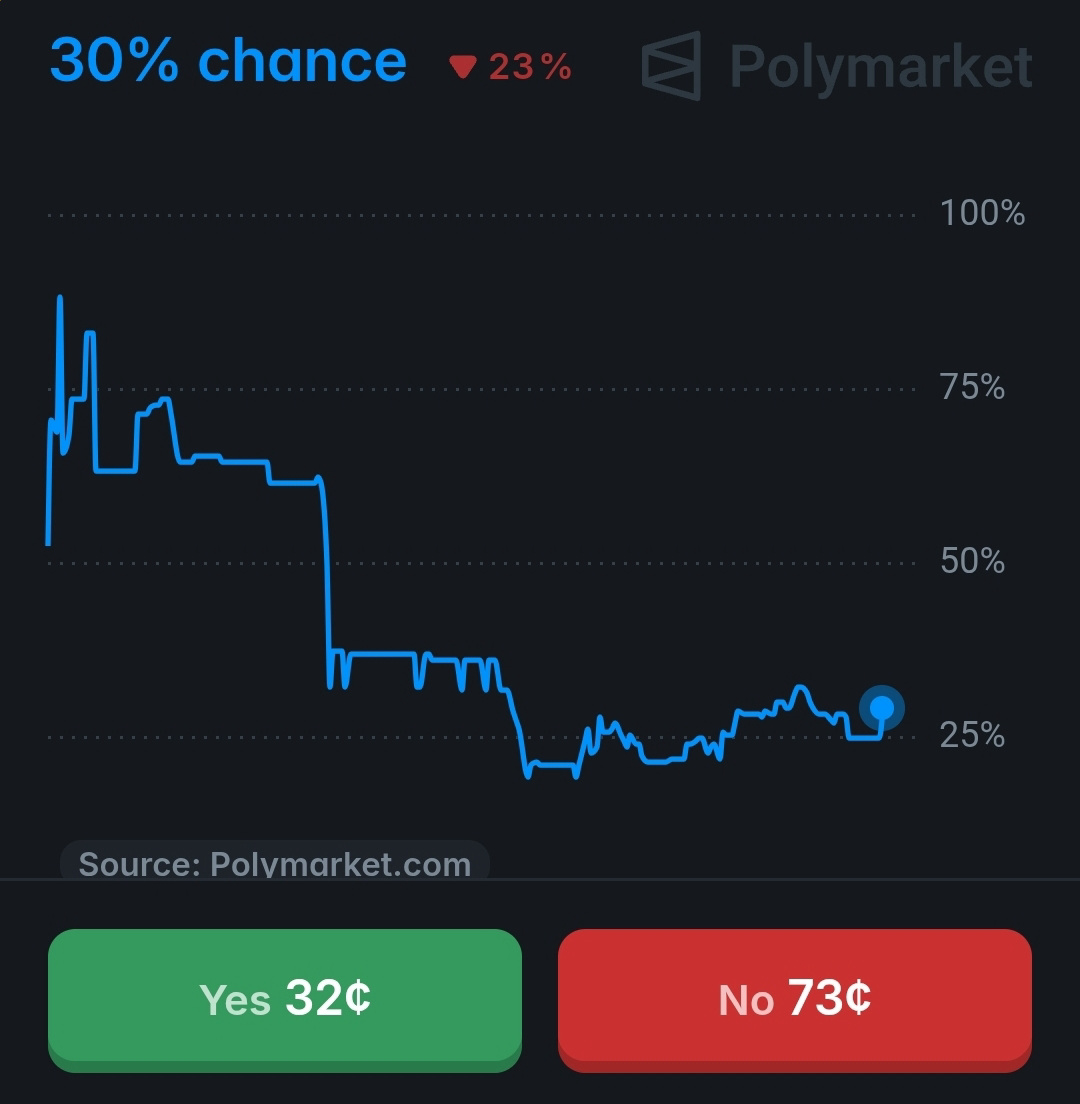Click the 100% axis label
The image size is (1080, 1104).
[982, 213]
